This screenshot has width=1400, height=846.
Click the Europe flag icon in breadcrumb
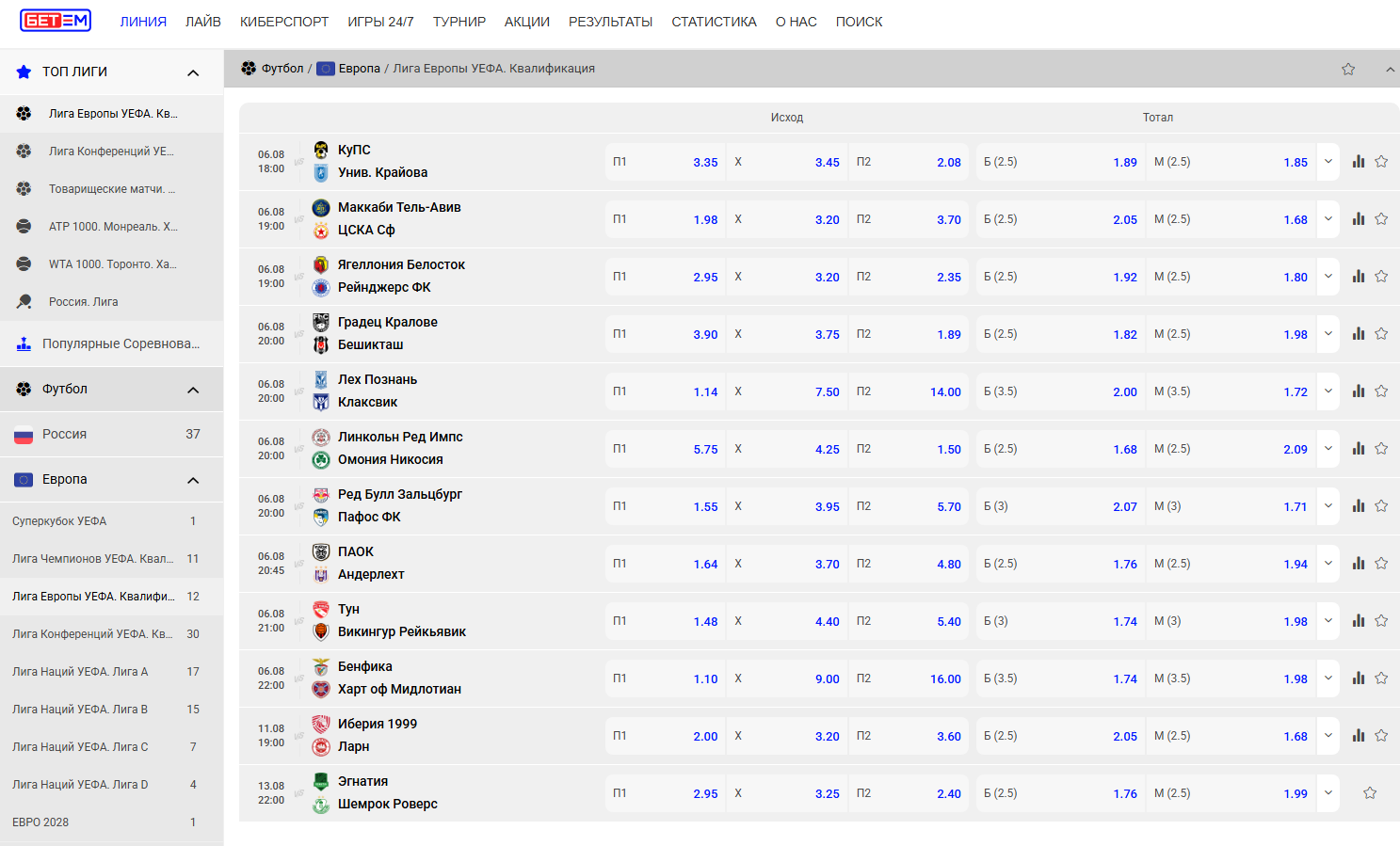[326, 69]
